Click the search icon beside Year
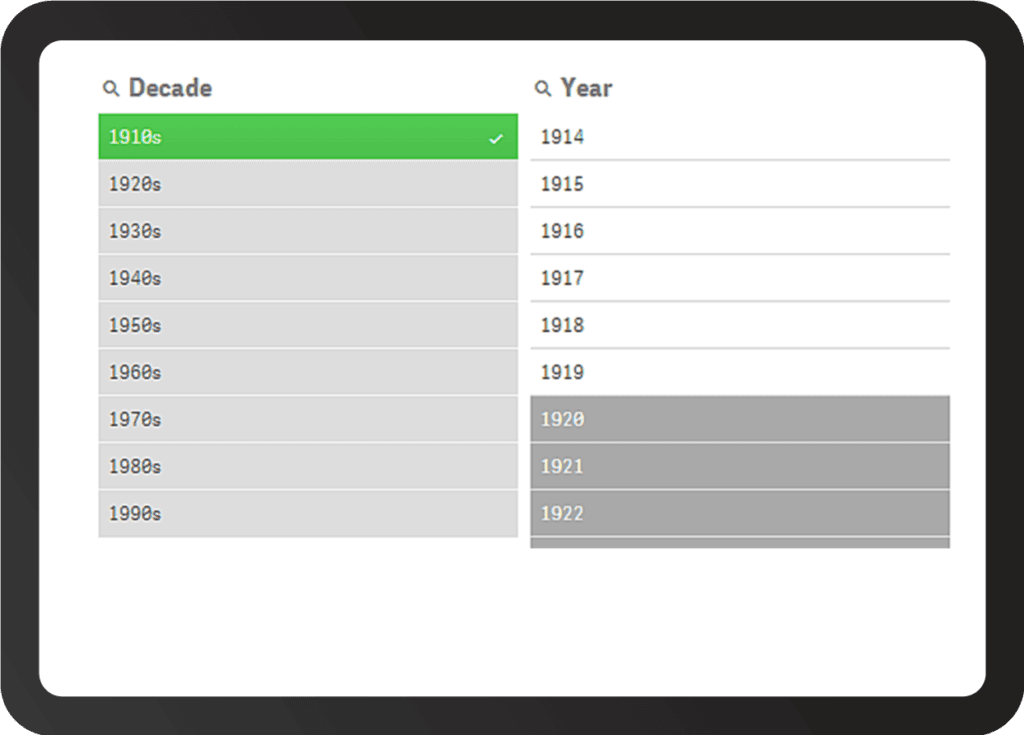Image resolution: width=1024 pixels, height=735 pixels. coord(543,89)
